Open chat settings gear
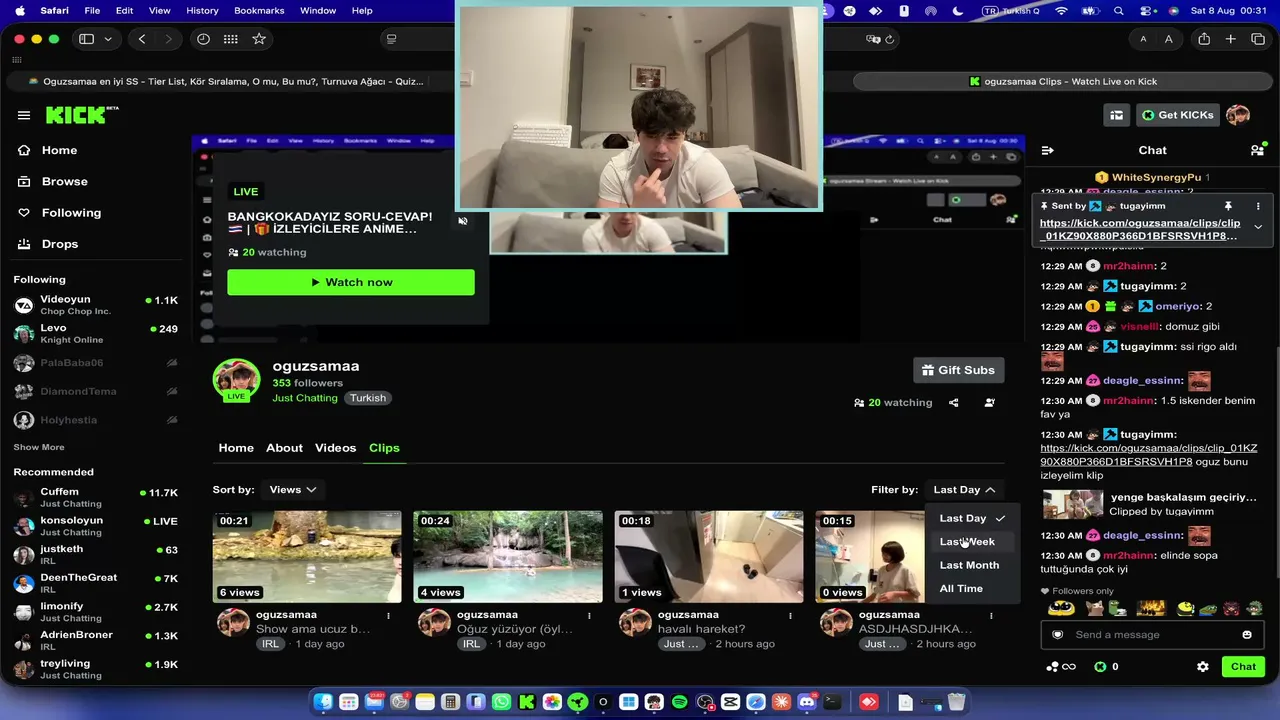Image resolution: width=1280 pixels, height=720 pixels. point(1203,667)
